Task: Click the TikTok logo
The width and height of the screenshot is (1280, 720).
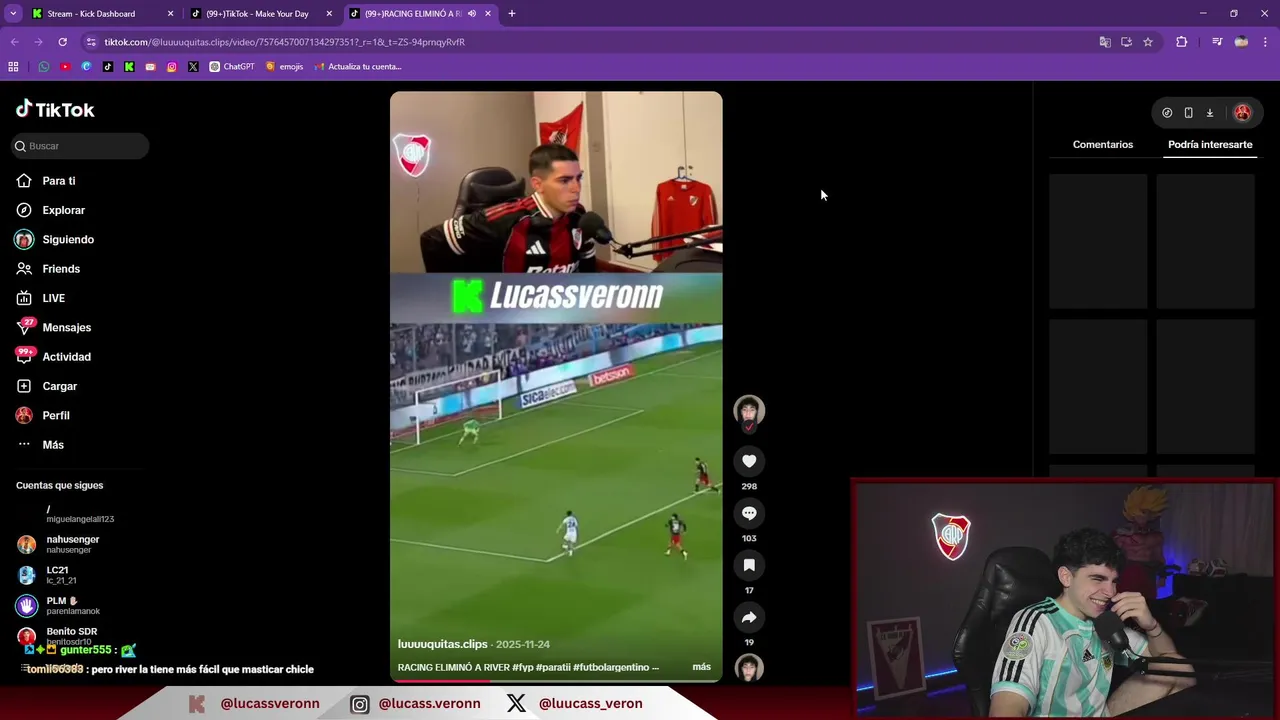Action: pyautogui.click(x=55, y=109)
